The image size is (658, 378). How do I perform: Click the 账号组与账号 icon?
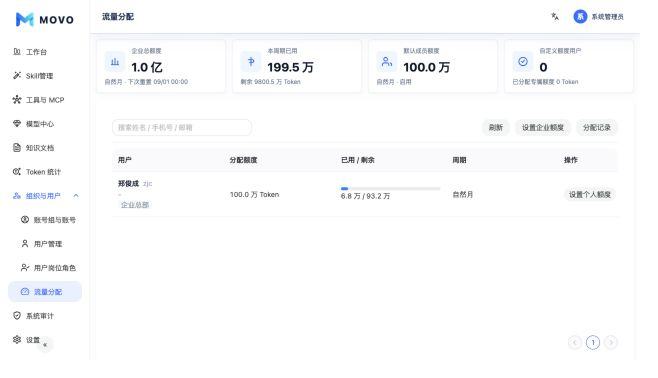tap(25, 219)
